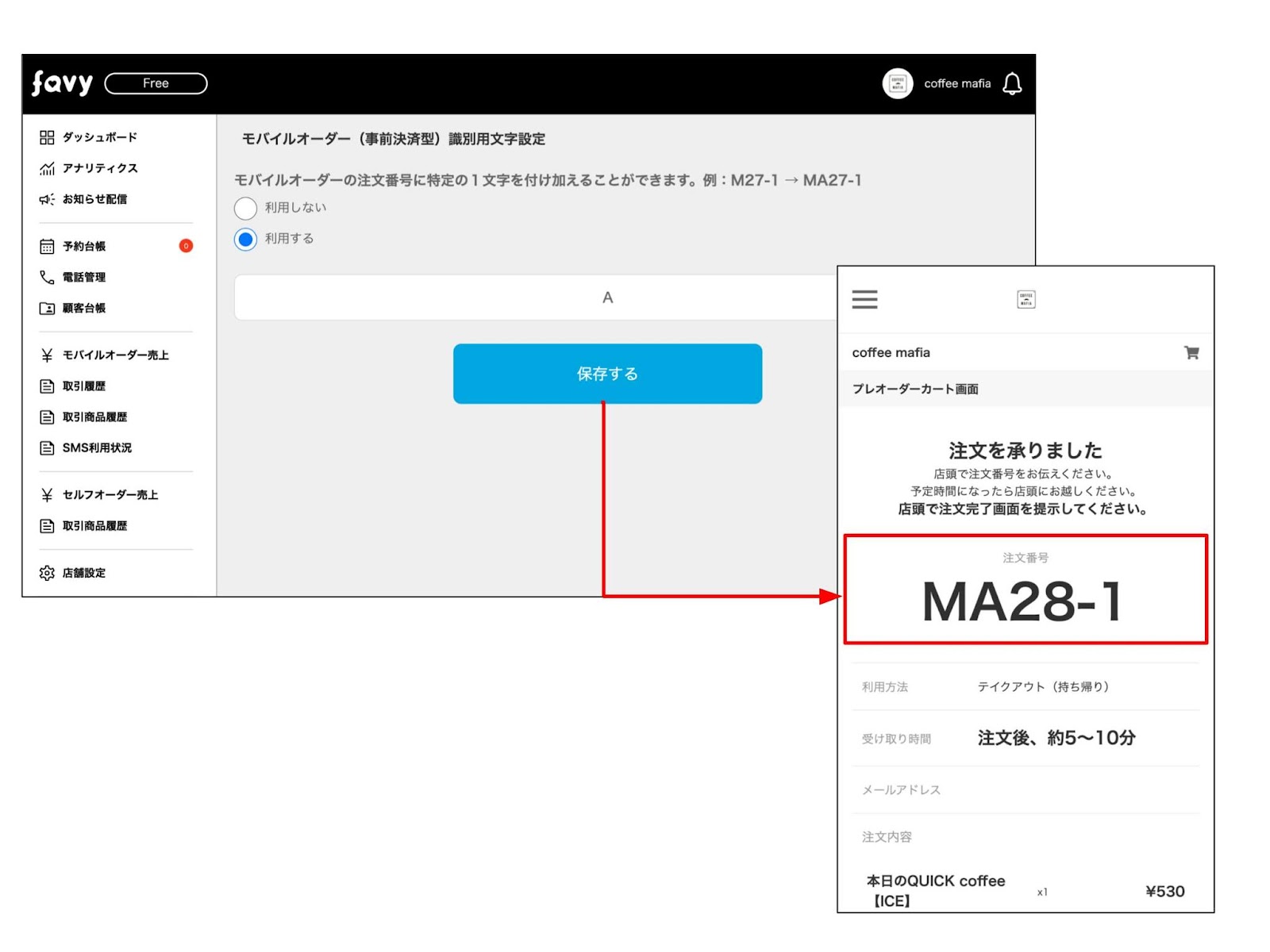Image resolution: width=1270 pixels, height=952 pixels.
Task: Click the Free plan badge
Action: [156, 83]
